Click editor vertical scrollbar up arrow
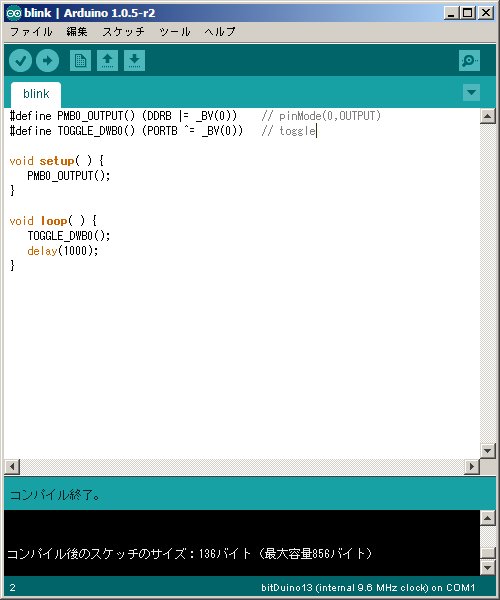Image resolution: width=500 pixels, height=600 pixels. 487,116
